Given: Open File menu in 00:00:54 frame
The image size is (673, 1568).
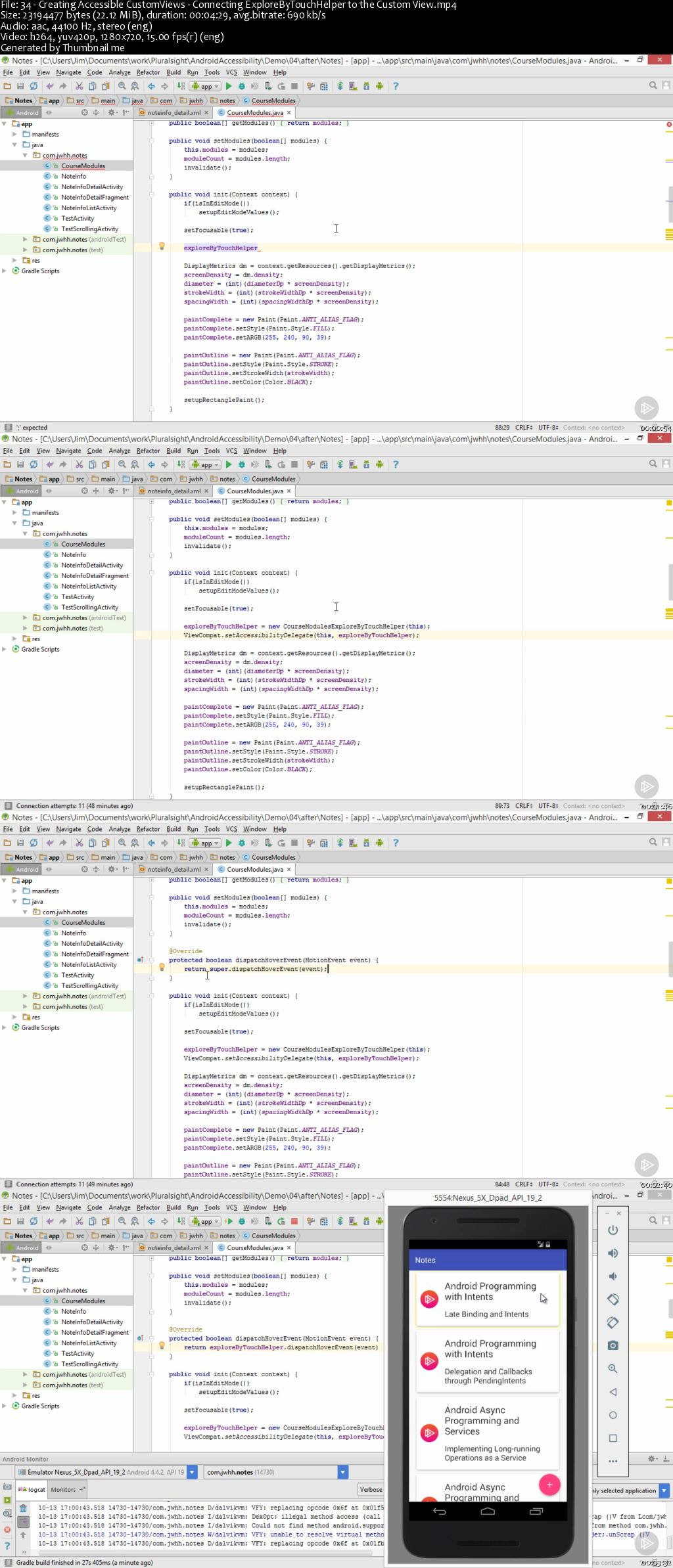Looking at the screenshot, I should coord(8,72).
